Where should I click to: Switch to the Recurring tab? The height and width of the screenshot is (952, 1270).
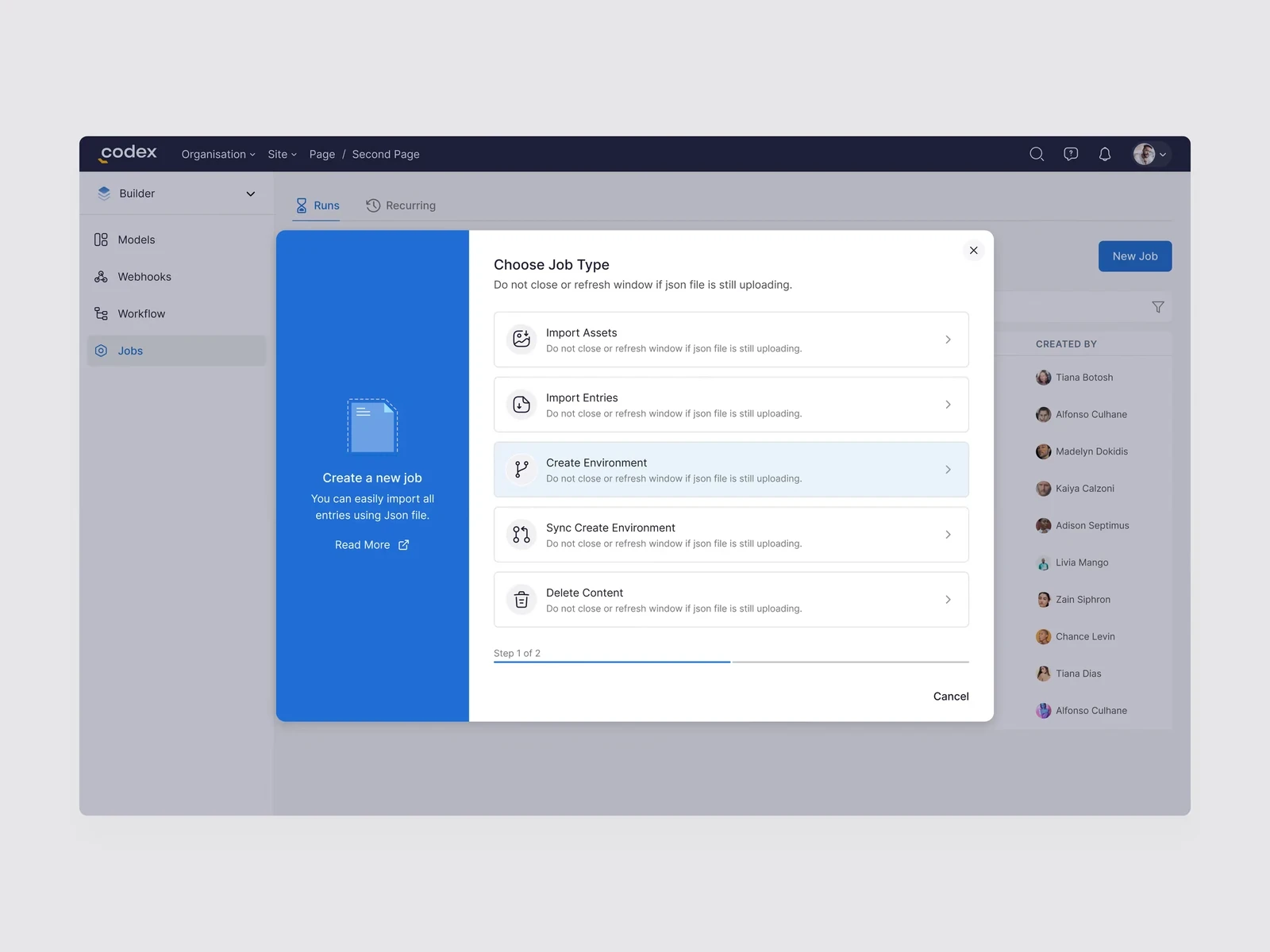(401, 205)
